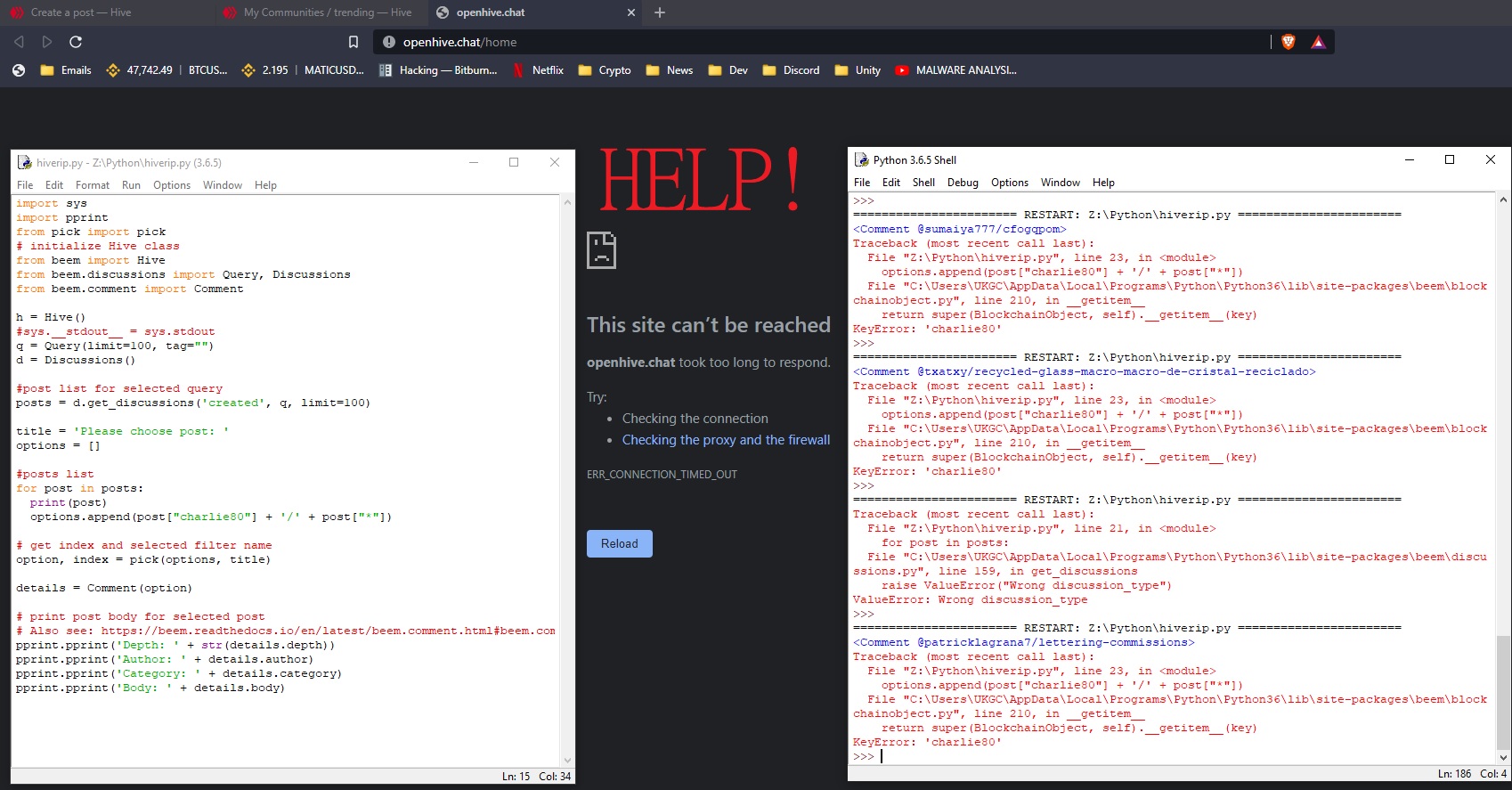Click the globe bookmark icon
1512x790 pixels.
point(19,70)
